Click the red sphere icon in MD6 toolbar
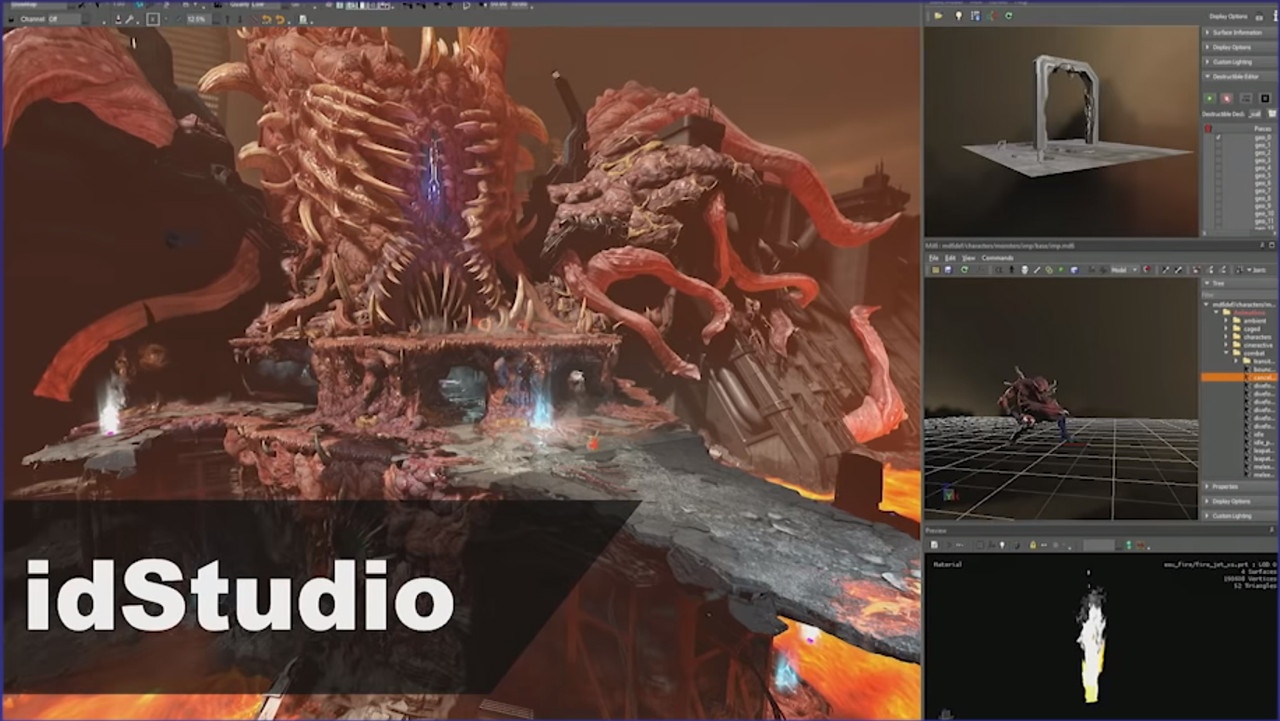This screenshot has height=721, width=1280. (1147, 269)
